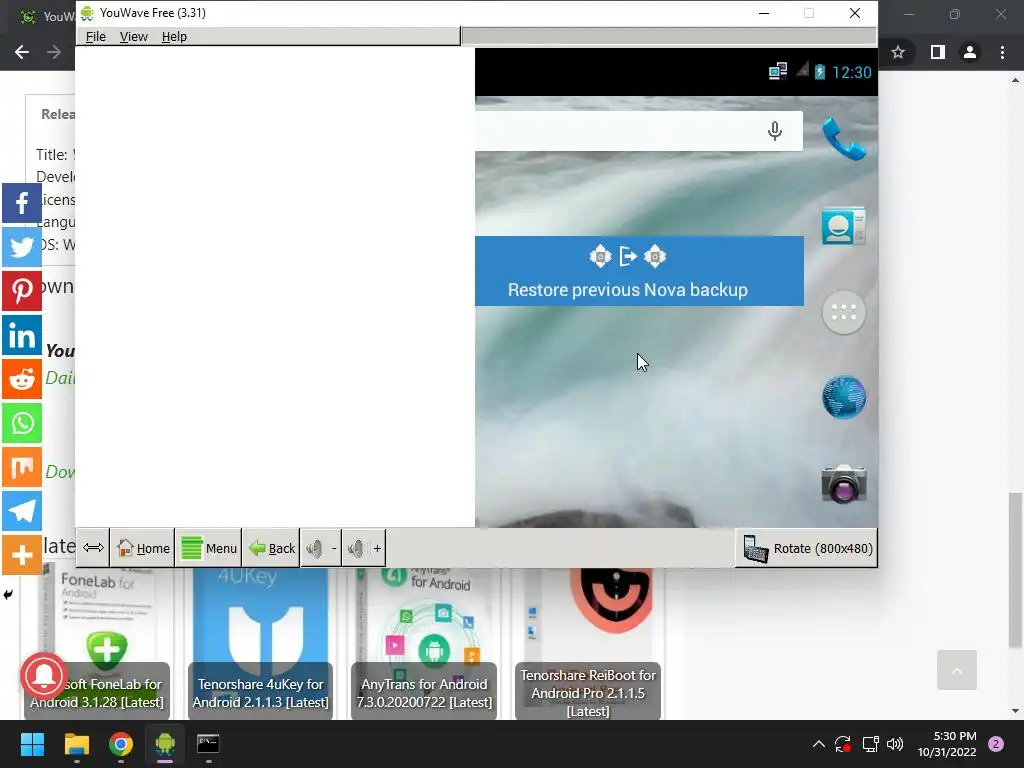Image resolution: width=1024 pixels, height=768 pixels.
Task: Open Chrome side panel icon
Action: 938,52
